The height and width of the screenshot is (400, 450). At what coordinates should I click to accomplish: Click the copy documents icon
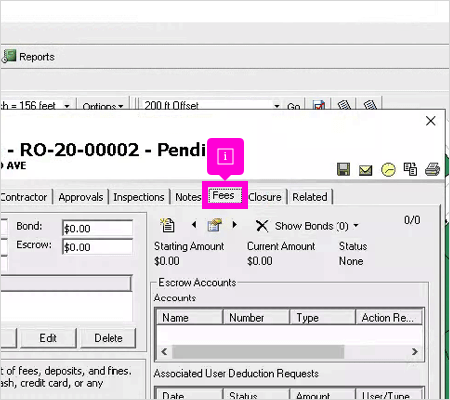tap(410, 169)
